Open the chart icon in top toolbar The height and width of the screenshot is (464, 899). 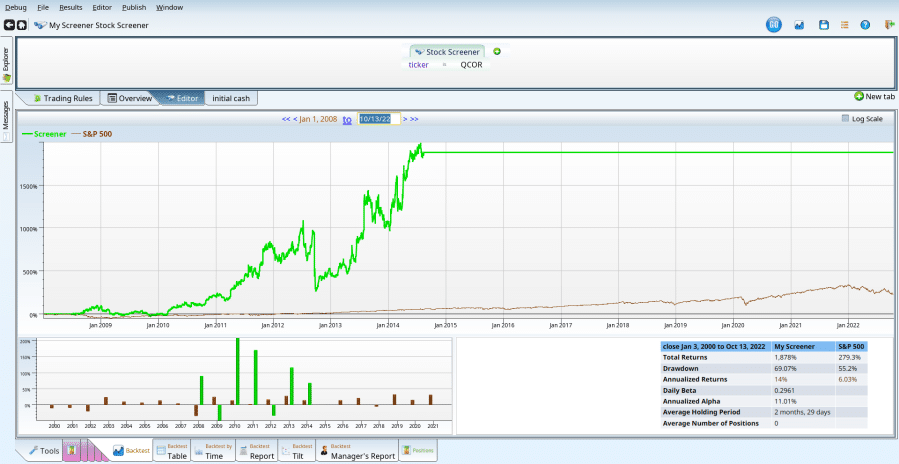(799, 25)
